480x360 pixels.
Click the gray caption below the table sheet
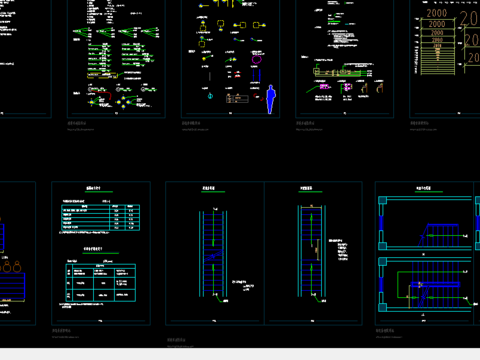(x=61, y=331)
